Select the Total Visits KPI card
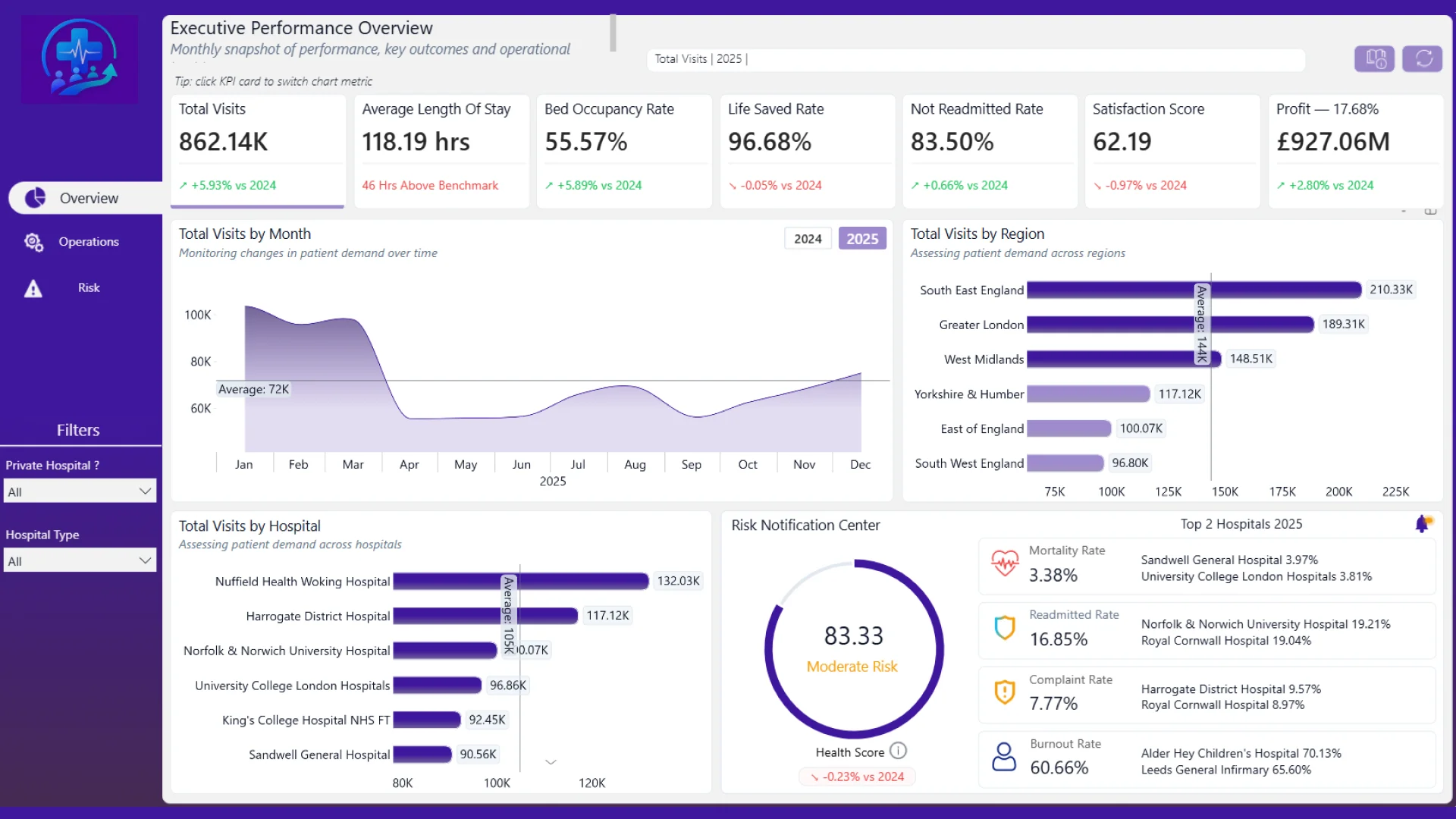1456x819 pixels. (258, 151)
